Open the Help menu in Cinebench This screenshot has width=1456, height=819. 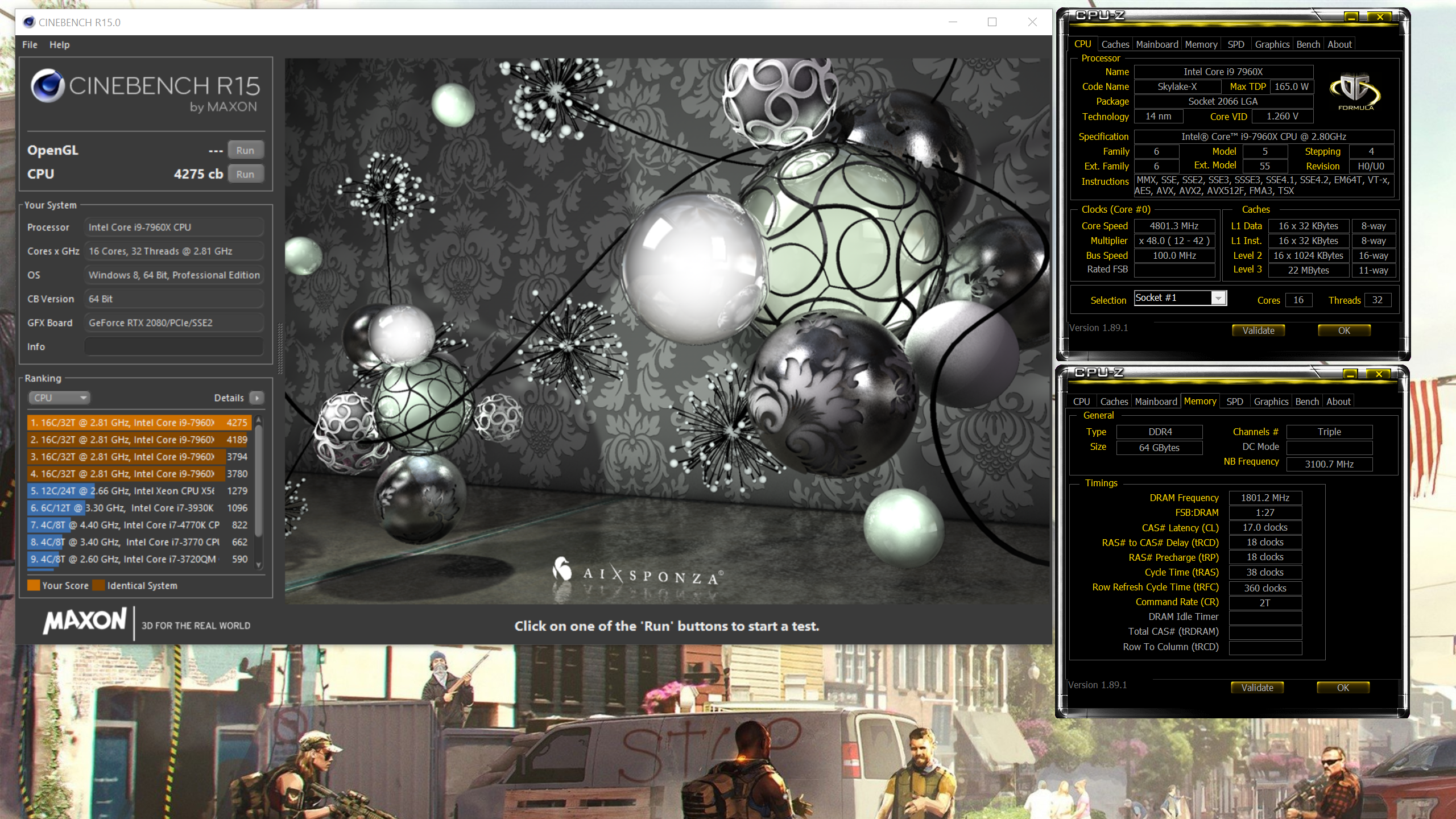[59, 44]
